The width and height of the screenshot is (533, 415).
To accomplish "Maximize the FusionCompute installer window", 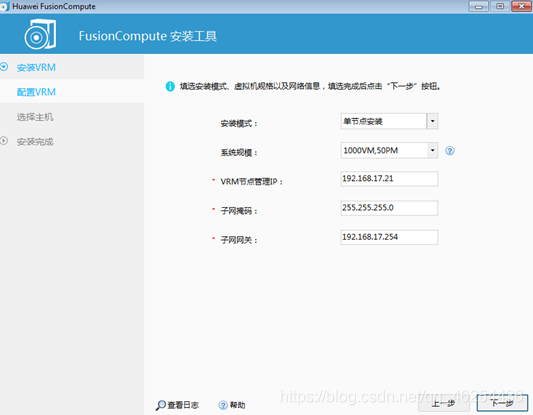I will tap(500, 6).
